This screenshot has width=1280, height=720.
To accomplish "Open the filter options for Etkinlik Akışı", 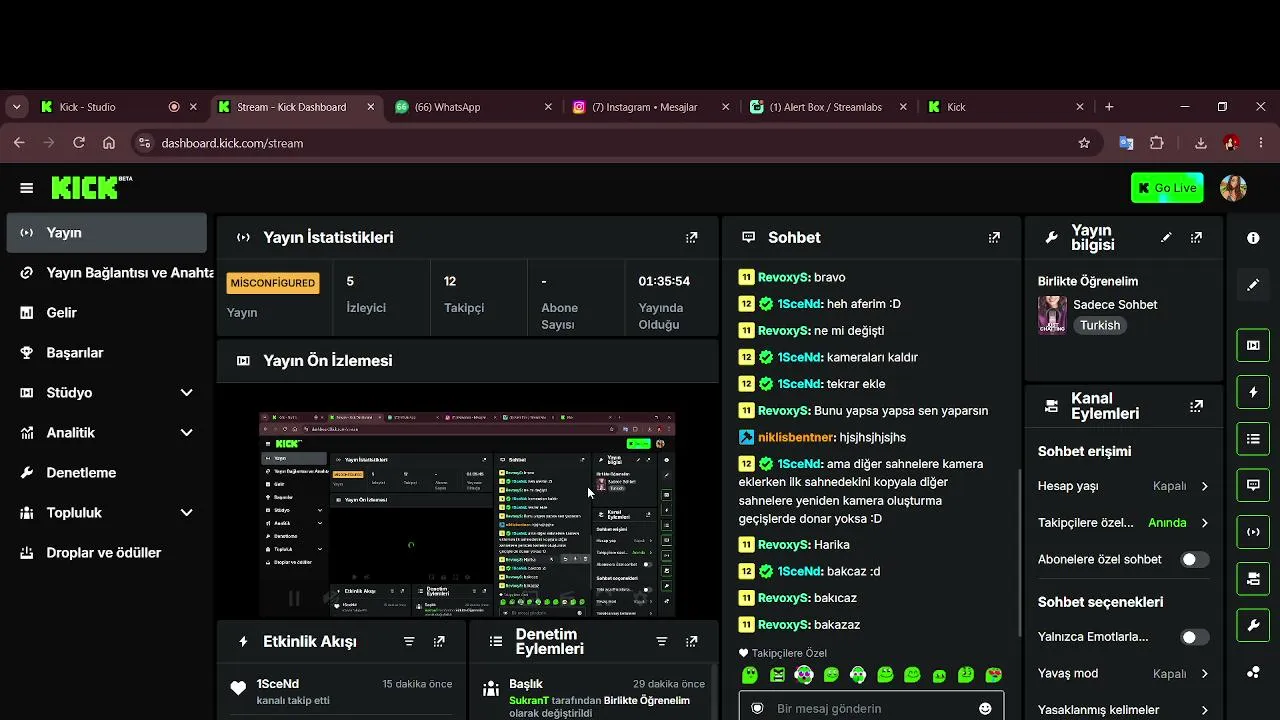I will tap(409, 642).
